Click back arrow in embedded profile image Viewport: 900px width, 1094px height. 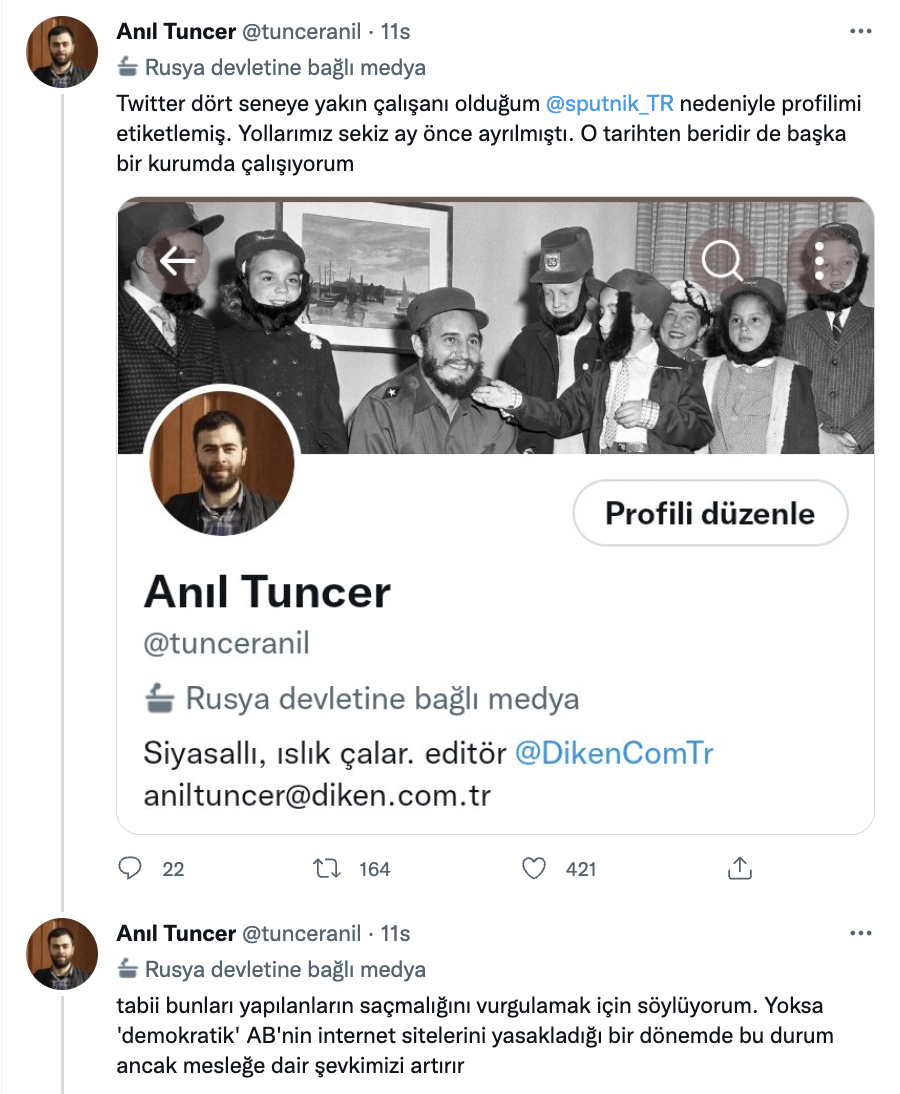click(x=177, y=261)
